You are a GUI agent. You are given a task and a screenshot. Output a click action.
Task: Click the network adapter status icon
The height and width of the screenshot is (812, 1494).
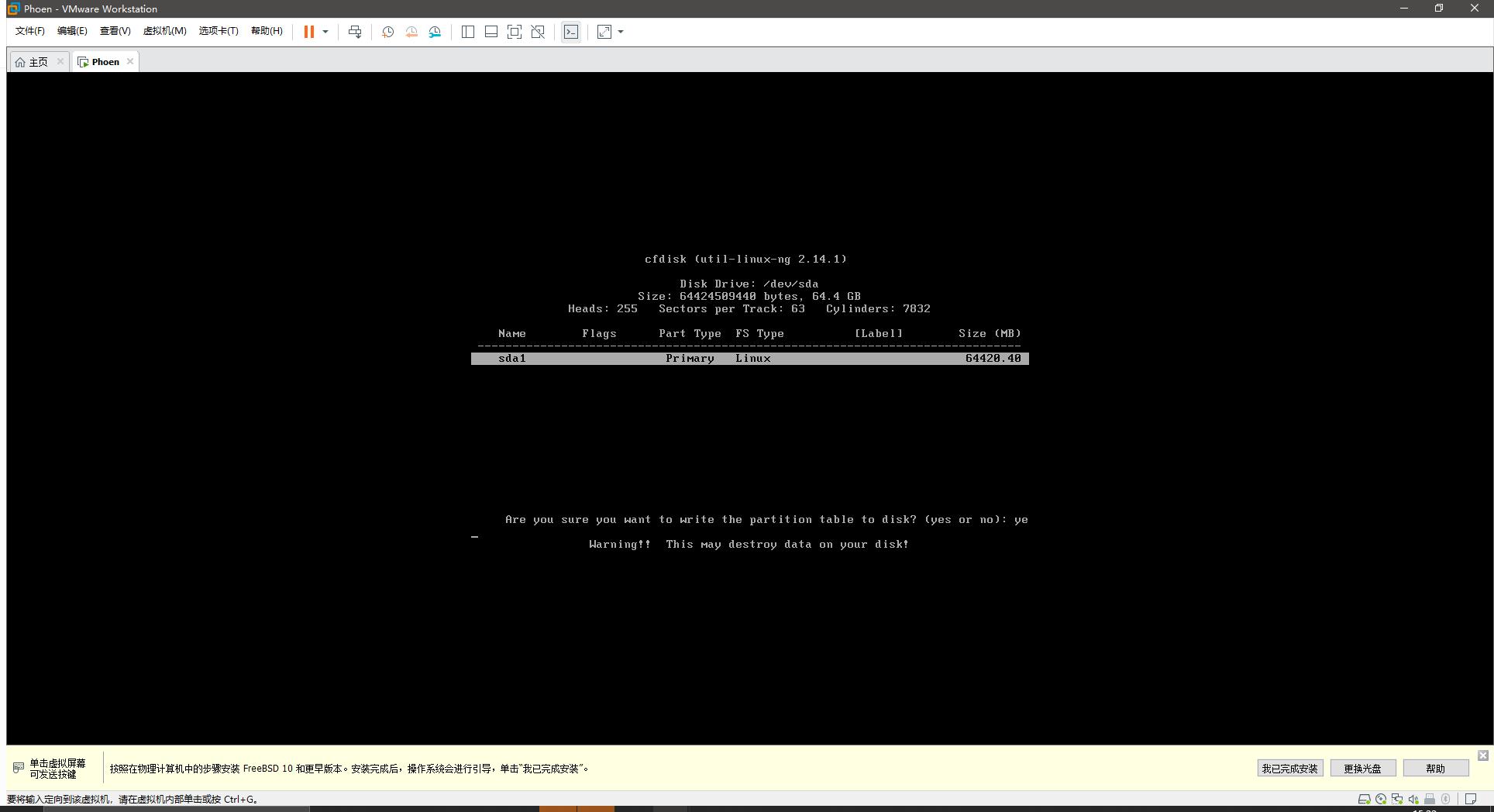coord(1397,799)
